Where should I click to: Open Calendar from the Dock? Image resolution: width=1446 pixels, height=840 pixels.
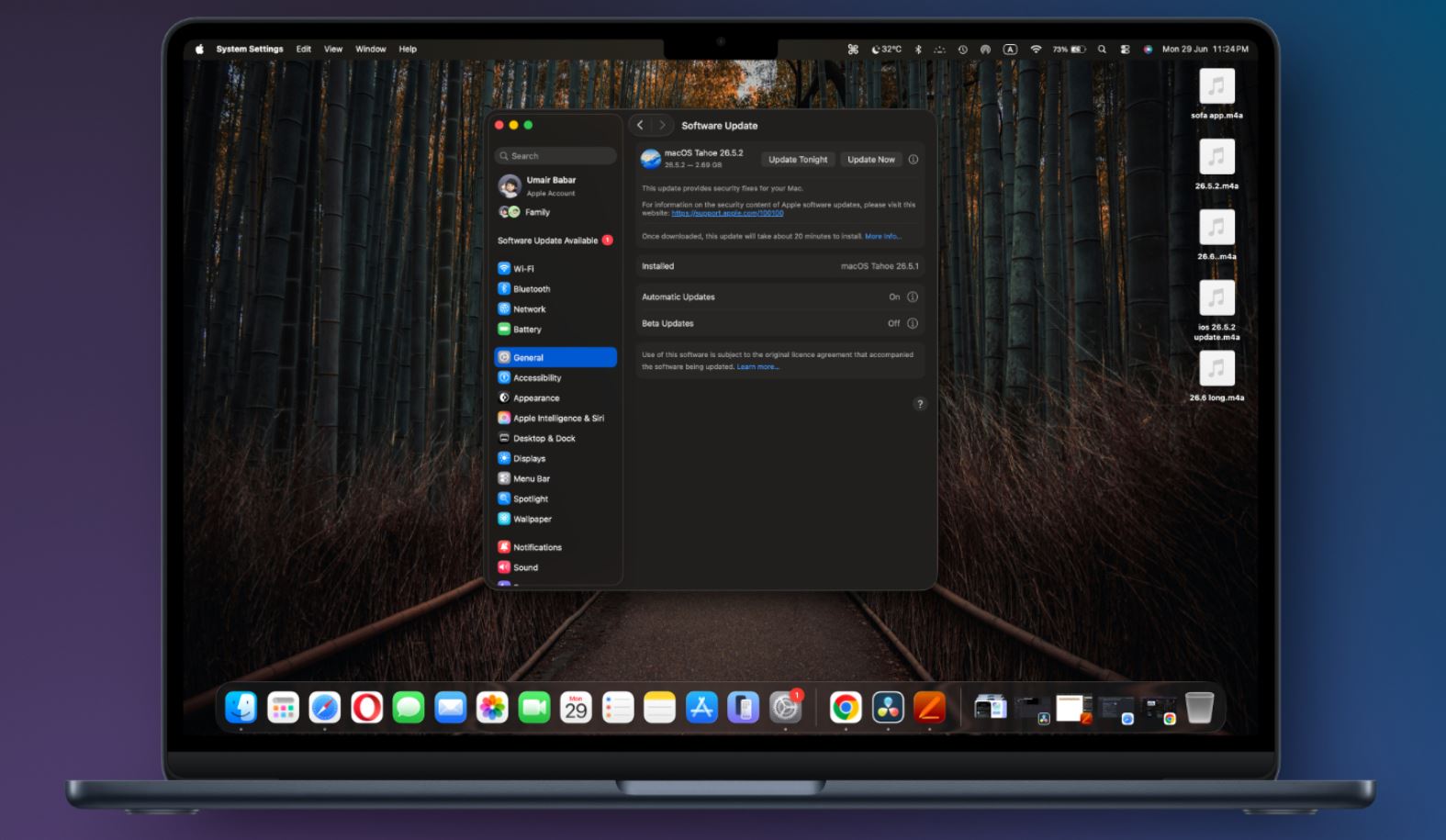pos(576,707)
